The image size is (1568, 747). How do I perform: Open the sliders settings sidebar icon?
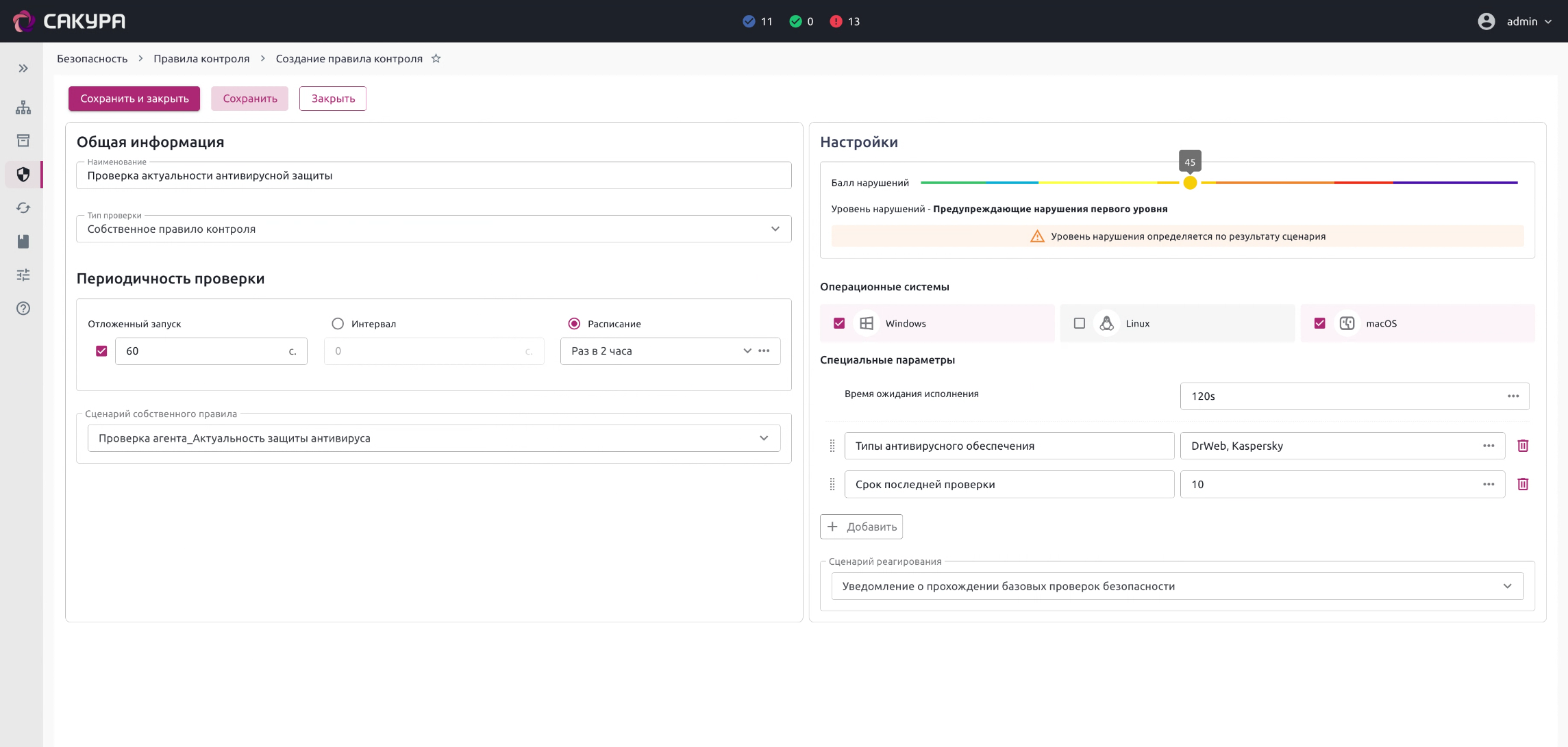coord(23,275)
